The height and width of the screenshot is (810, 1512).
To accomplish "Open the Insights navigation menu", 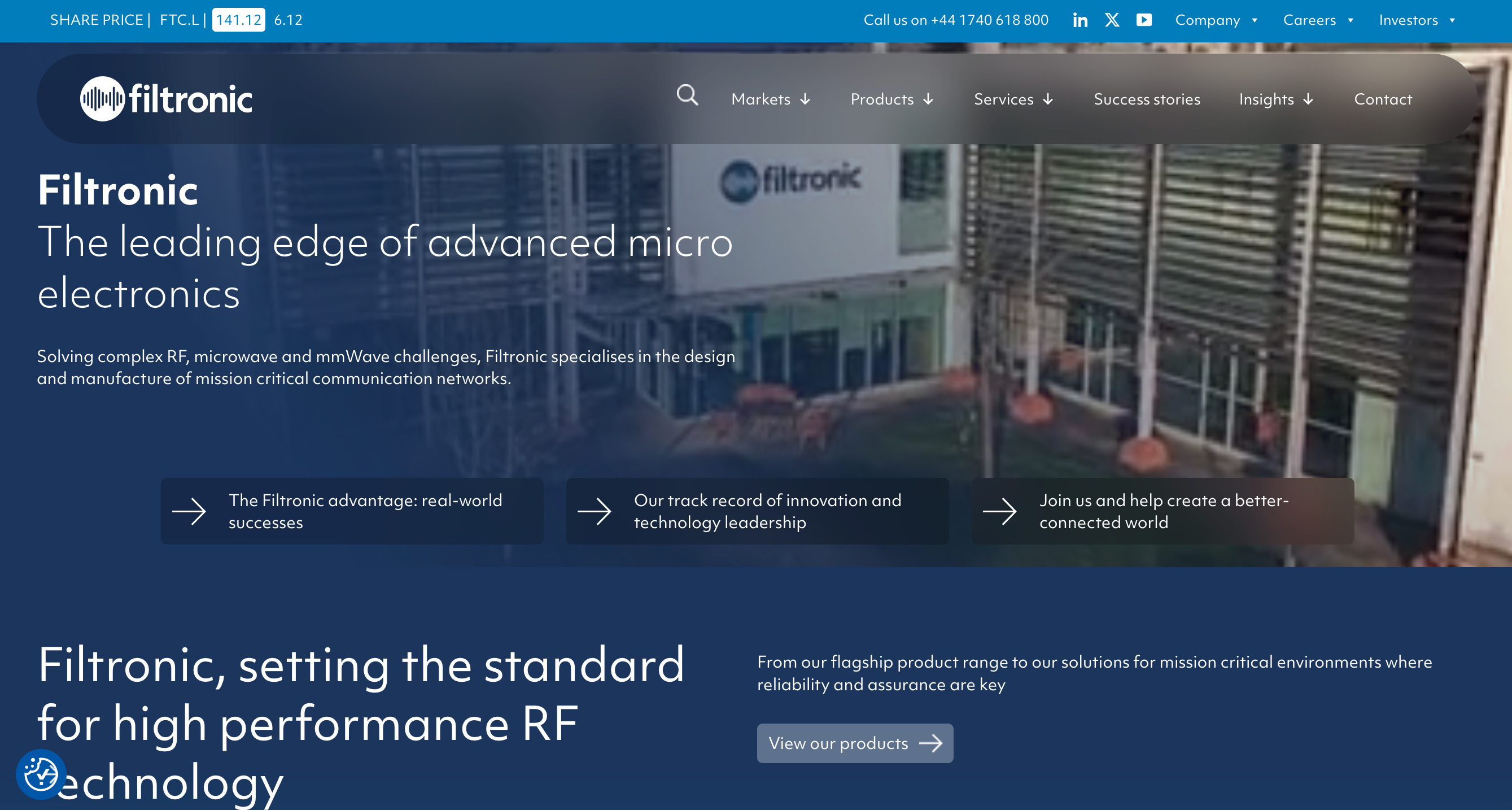I will pyautogui.click(x=1275, y=99).
